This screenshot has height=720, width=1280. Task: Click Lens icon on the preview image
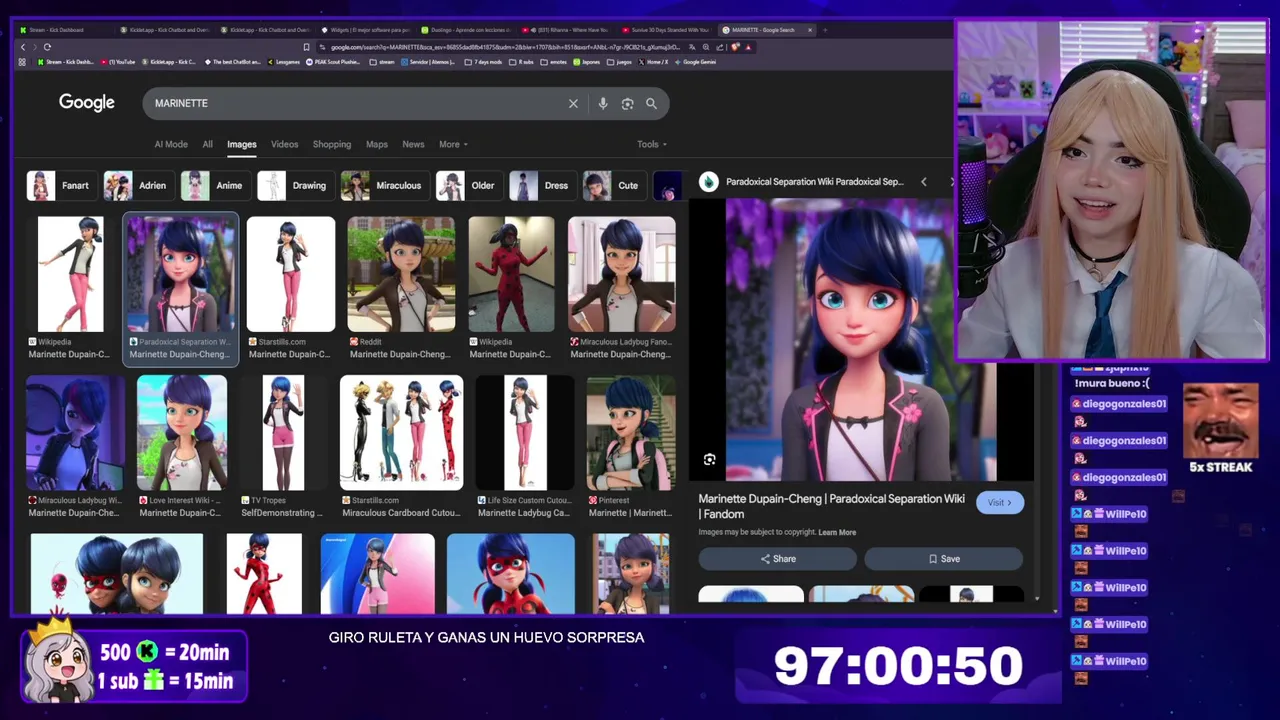click(709, 459)
